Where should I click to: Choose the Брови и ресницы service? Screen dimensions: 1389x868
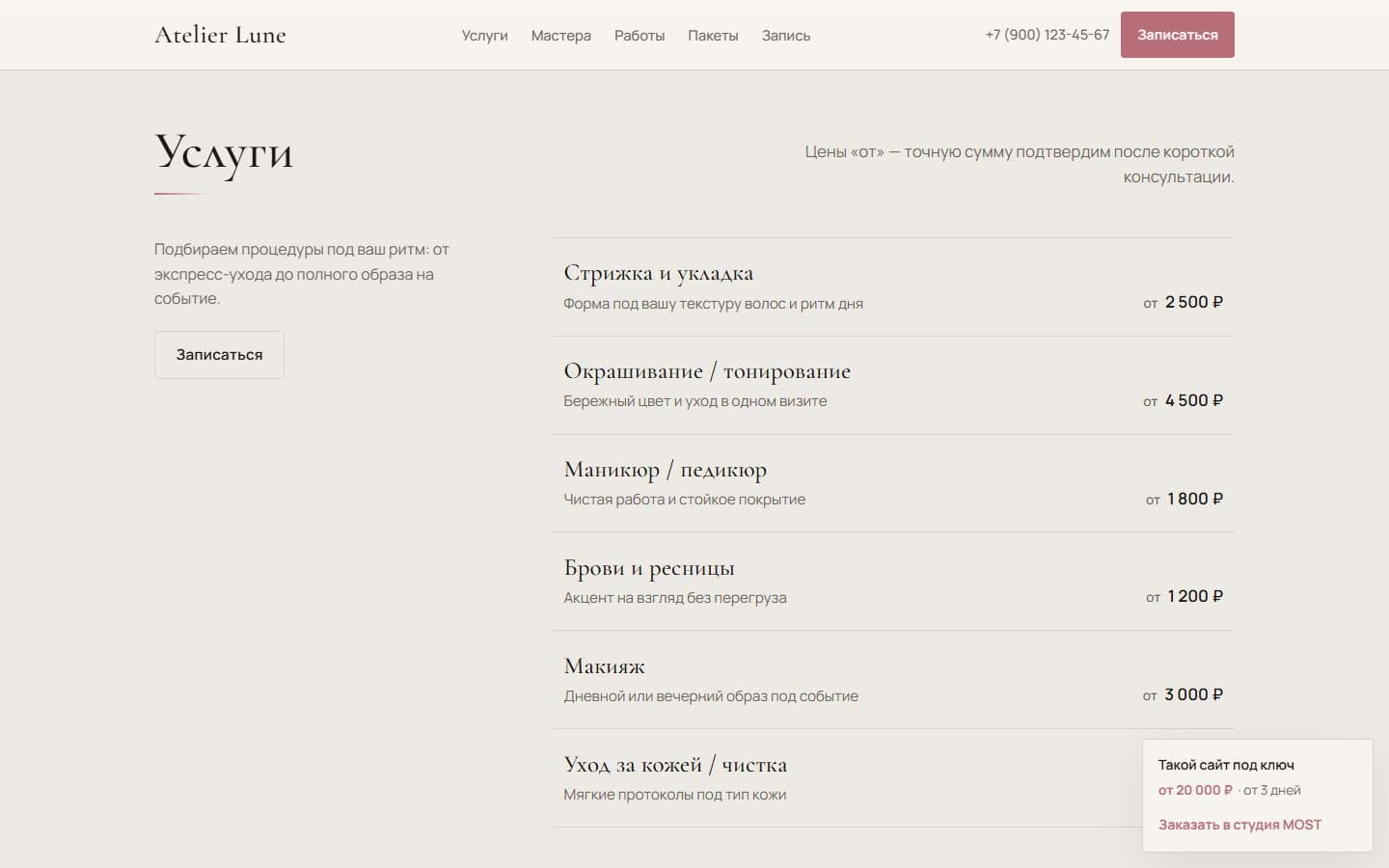(893, 582)
